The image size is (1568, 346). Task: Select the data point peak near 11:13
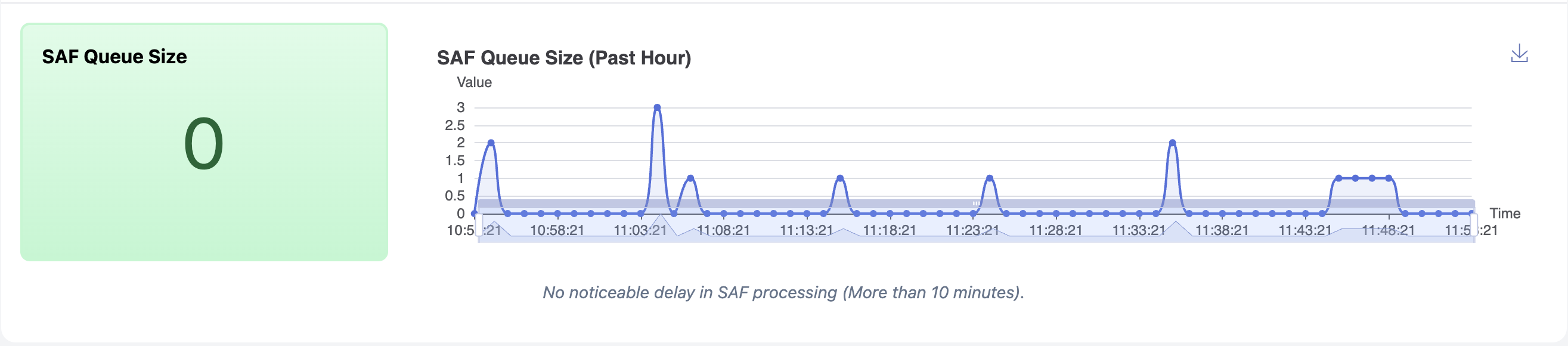840,177
